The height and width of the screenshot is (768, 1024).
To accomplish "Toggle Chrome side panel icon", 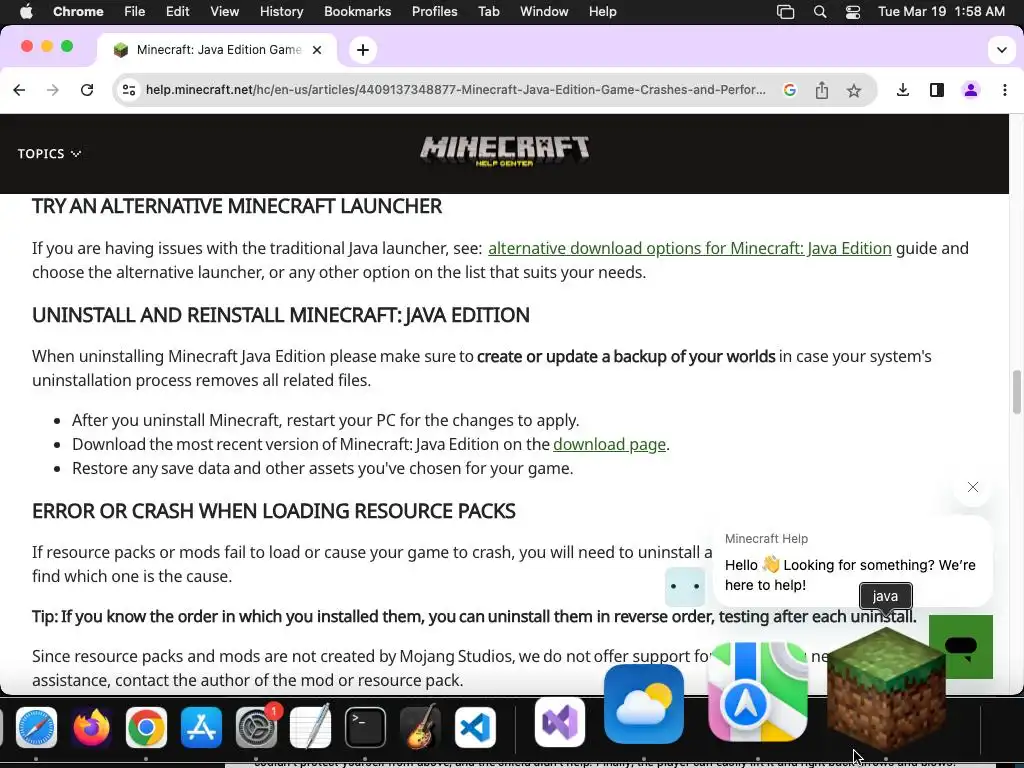I will click(x=936, y=90).
